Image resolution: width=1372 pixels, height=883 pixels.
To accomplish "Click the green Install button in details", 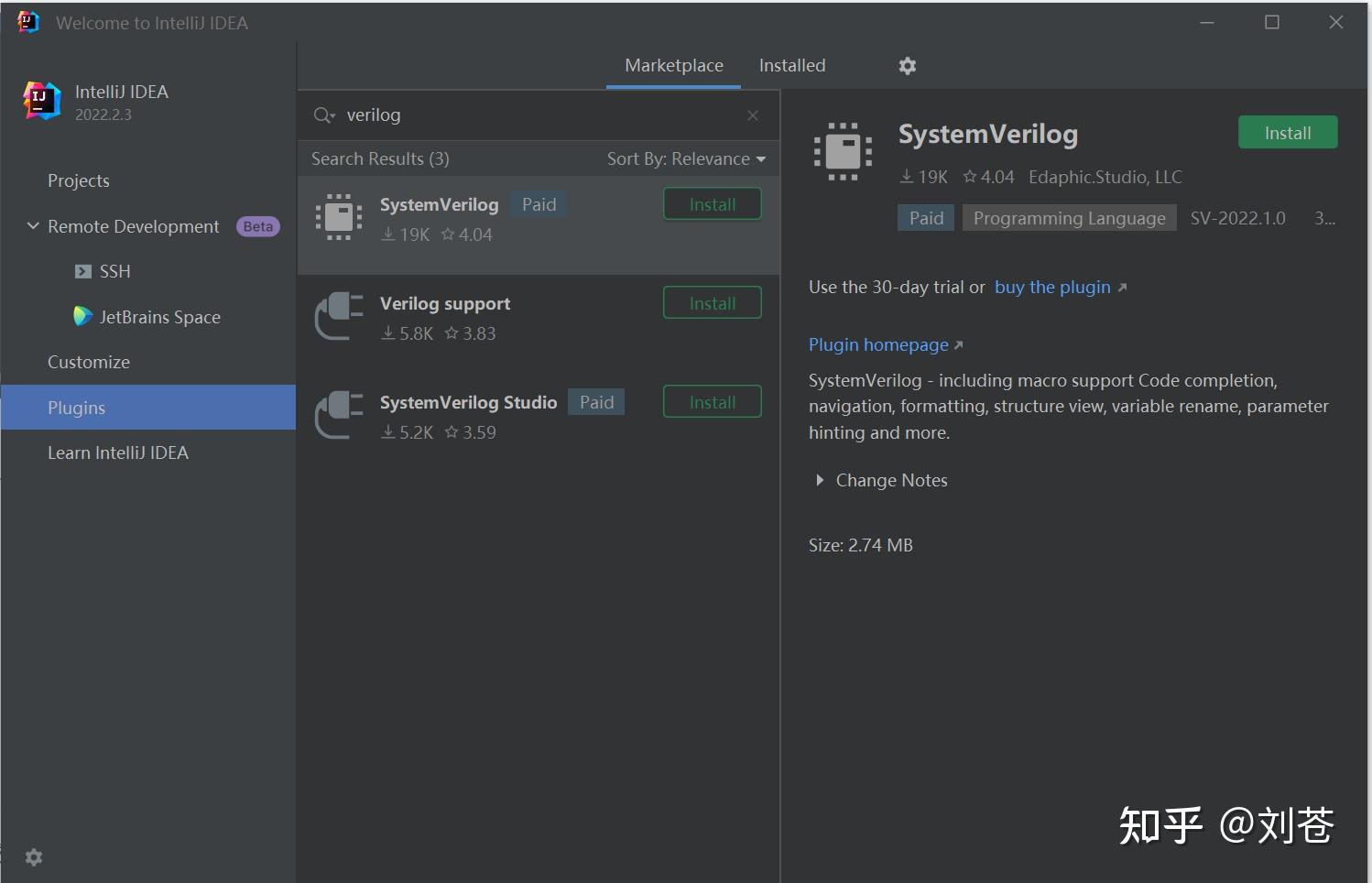I will point(1288,133).
